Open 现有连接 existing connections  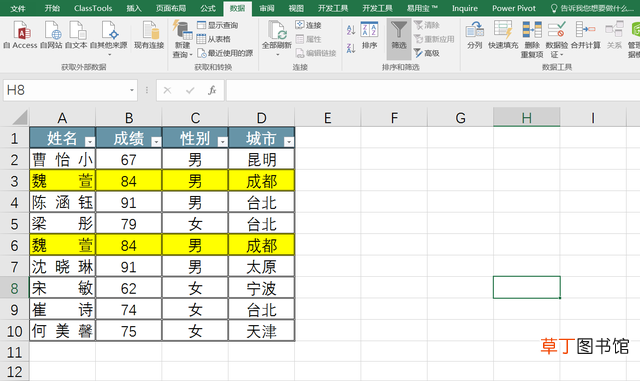(x=149, y=35)
